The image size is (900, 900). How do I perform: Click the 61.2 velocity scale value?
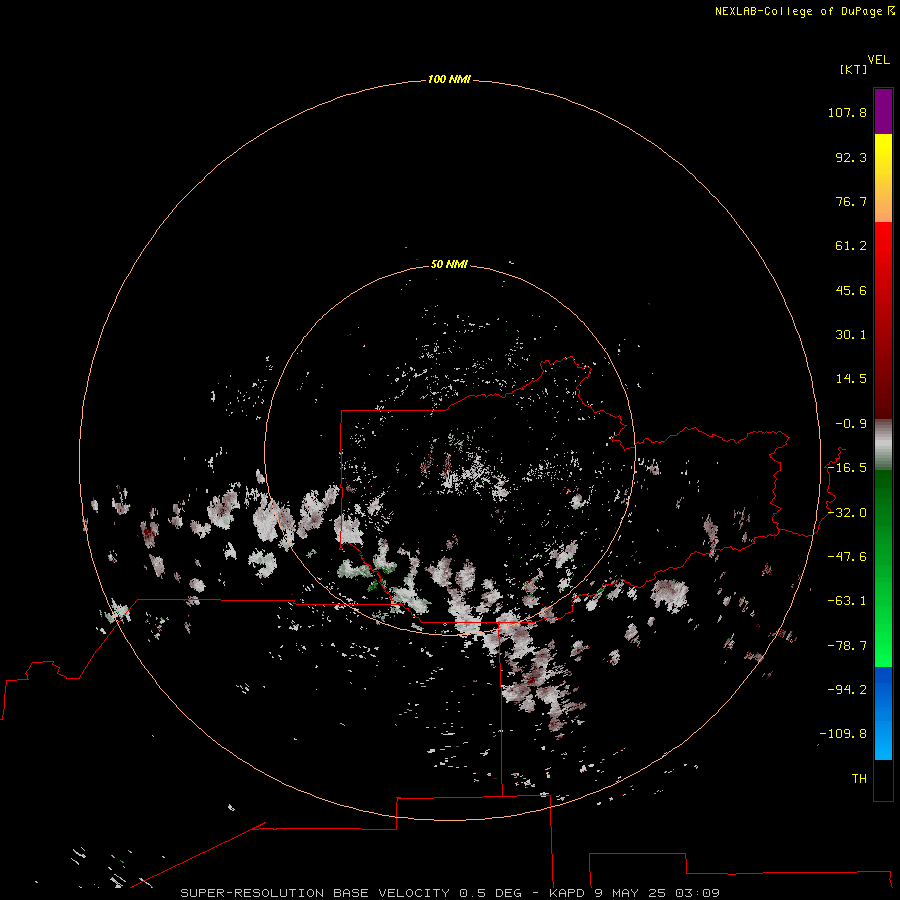[x=851, y=246]
